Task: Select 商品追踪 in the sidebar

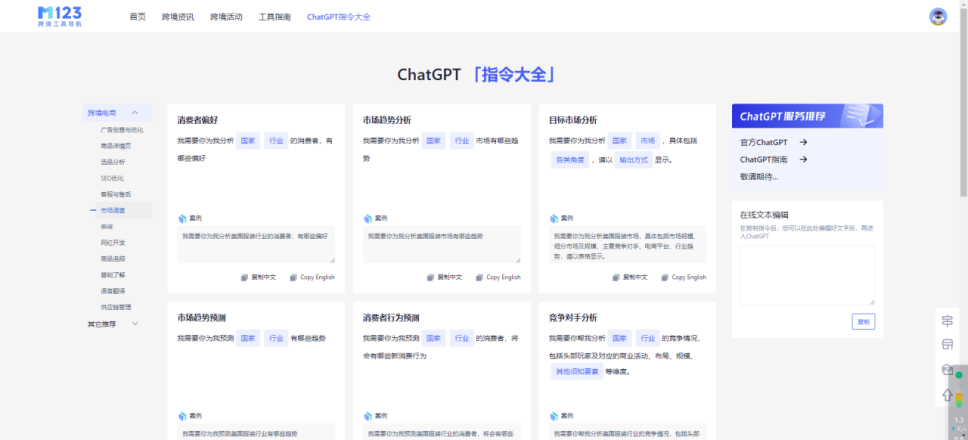Action: [x=112, y=259]
